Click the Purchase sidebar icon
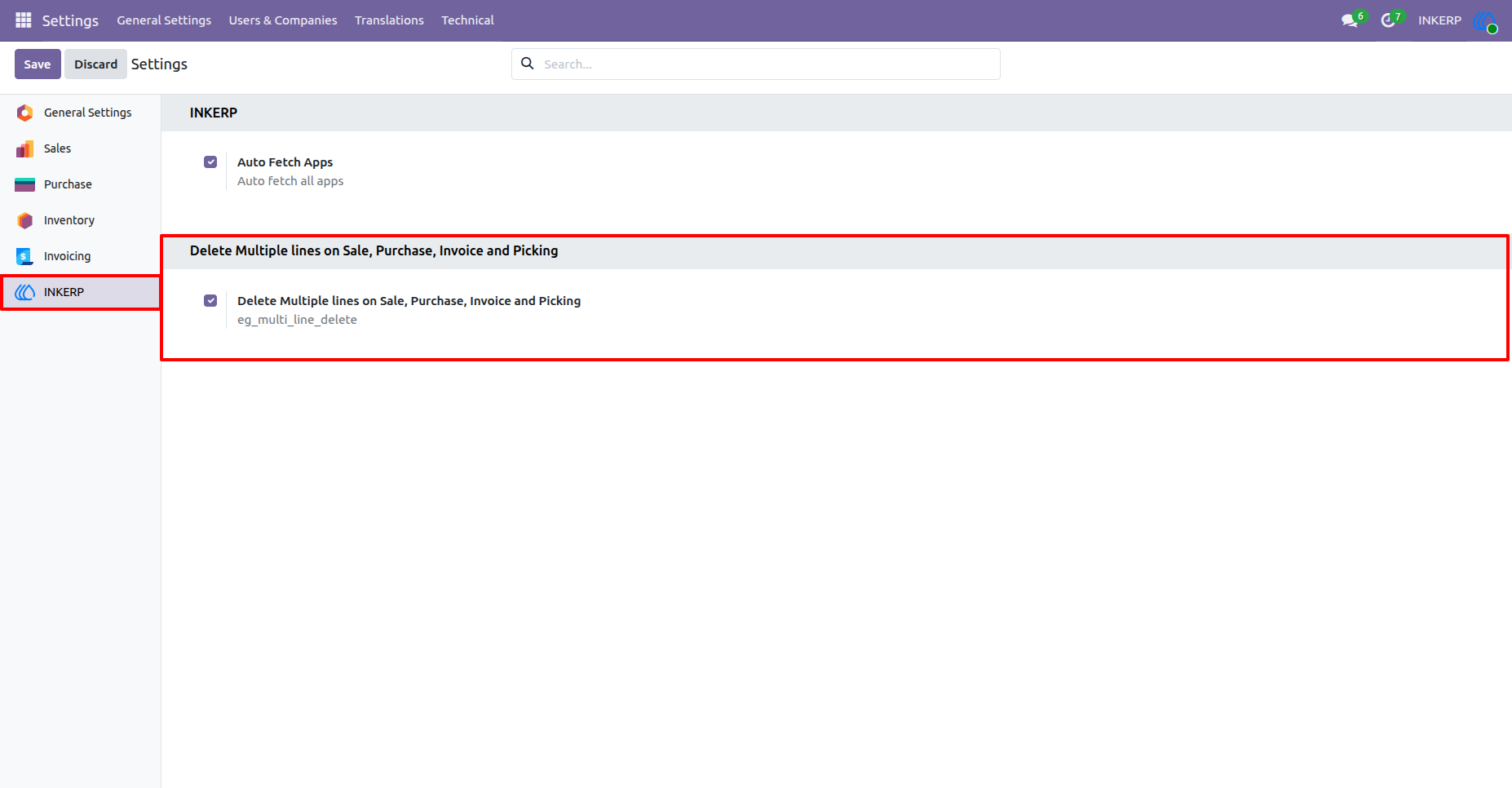Screen dimensions: 1512x788 coord(24,184)
